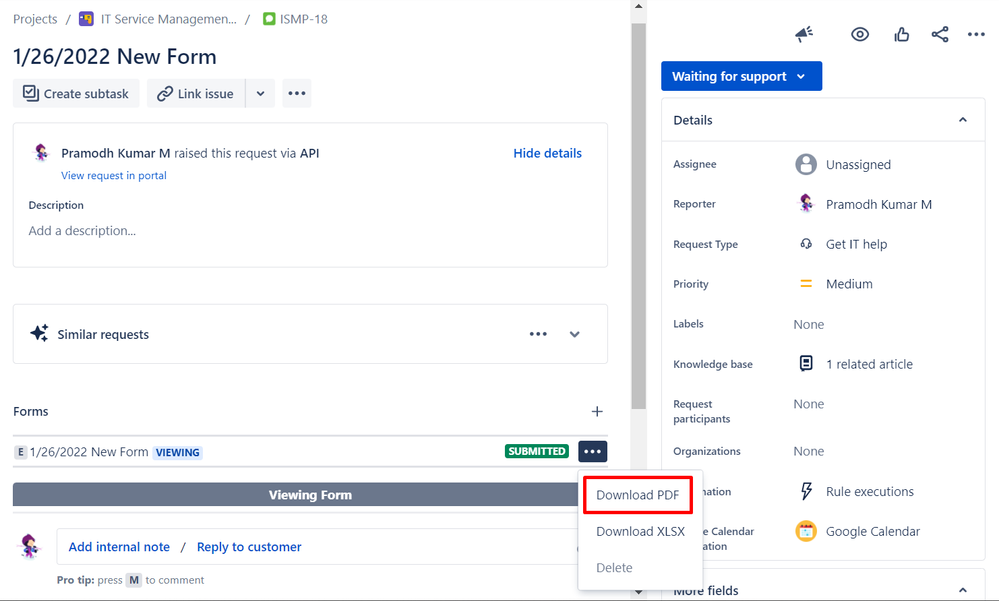
Task: Click the issue title 1/26/2022 New Form
Action: [115, 57]
